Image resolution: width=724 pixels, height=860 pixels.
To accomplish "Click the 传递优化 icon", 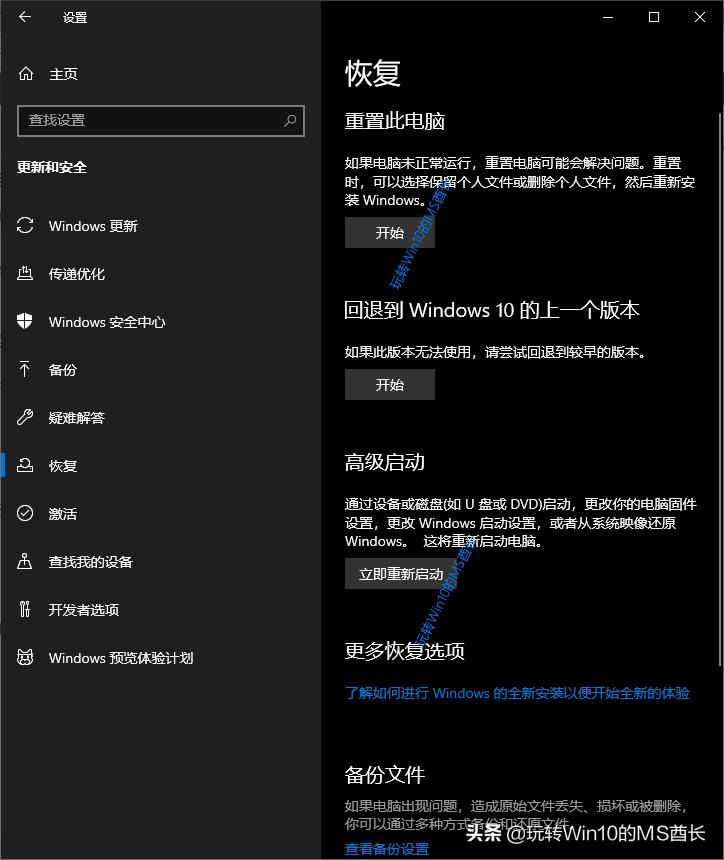I will point(25,273).
